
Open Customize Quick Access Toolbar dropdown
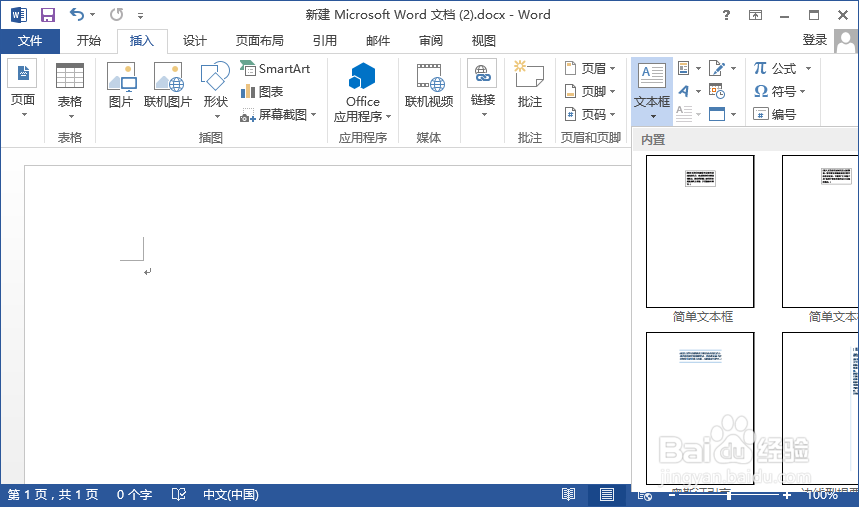tap(141, 16)
